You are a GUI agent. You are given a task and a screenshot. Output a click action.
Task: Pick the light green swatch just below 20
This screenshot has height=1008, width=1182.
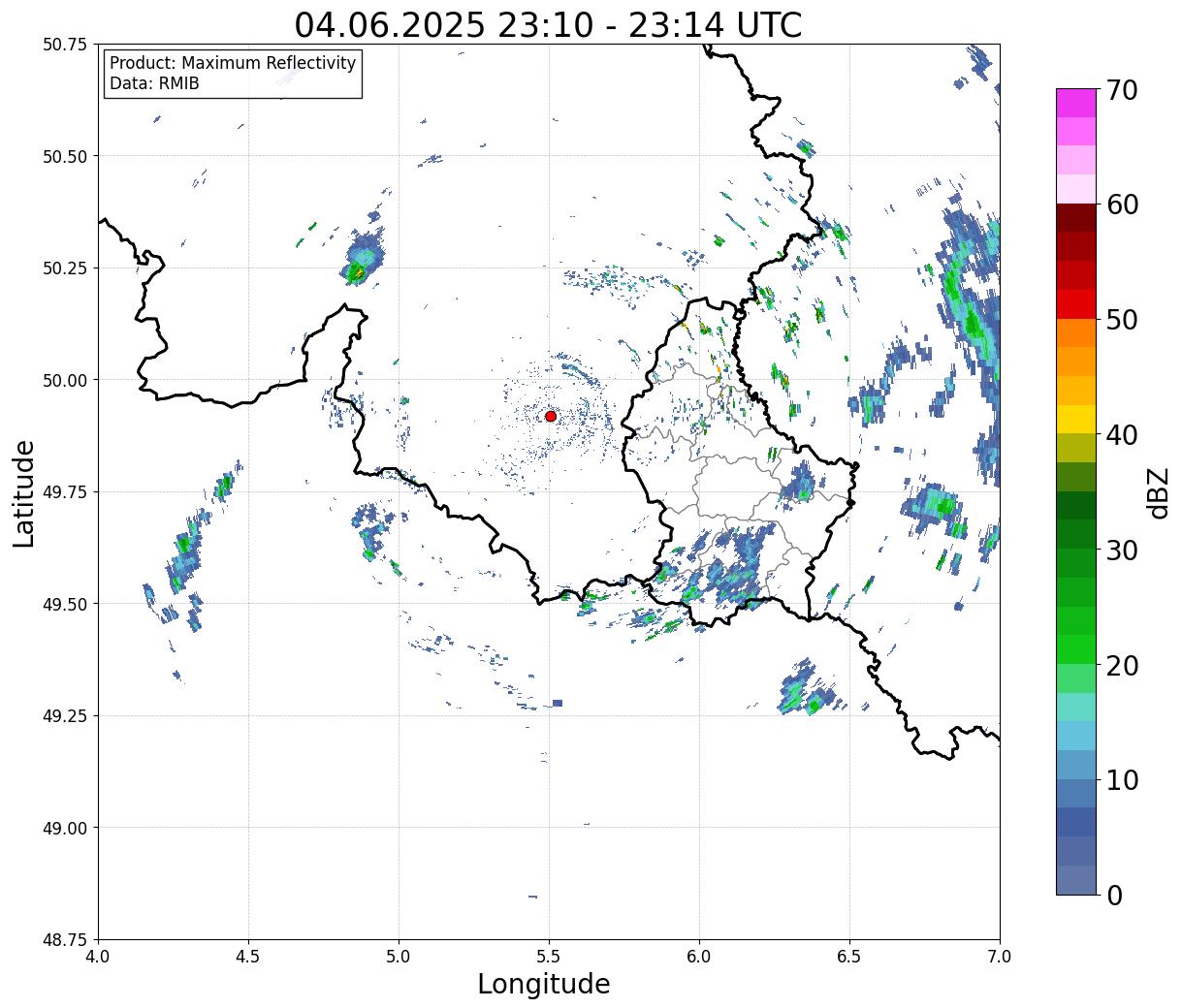(x=1076, y=678)
